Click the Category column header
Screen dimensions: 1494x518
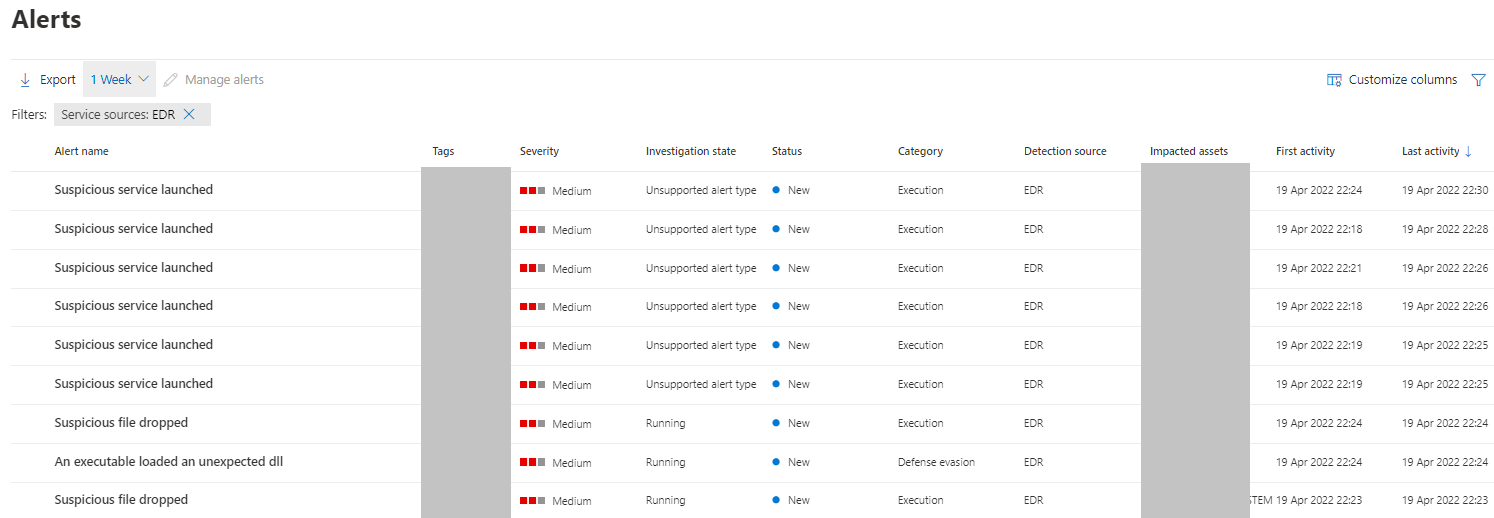[x=920, y=152]
